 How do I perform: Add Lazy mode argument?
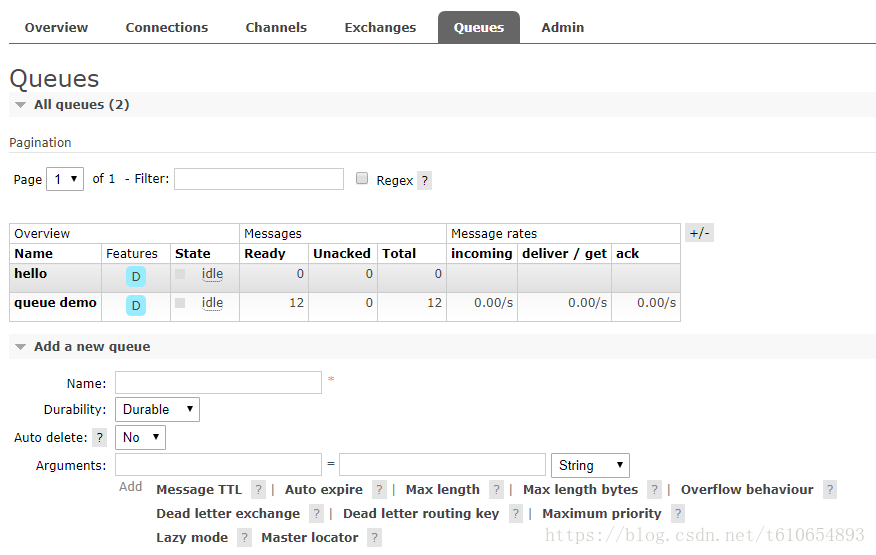point(192,538)
